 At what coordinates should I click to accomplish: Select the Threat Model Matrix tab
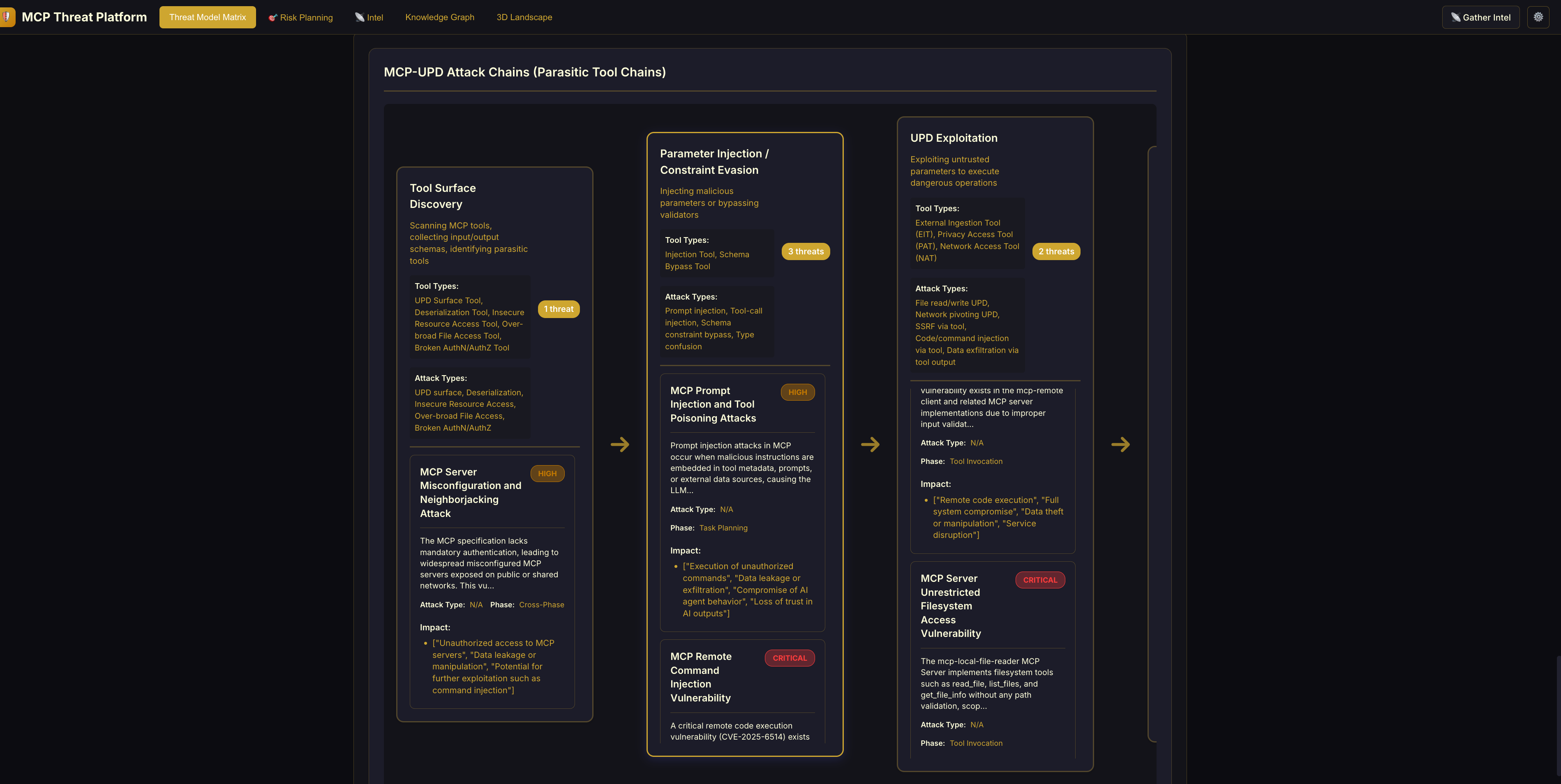point(207,17)
